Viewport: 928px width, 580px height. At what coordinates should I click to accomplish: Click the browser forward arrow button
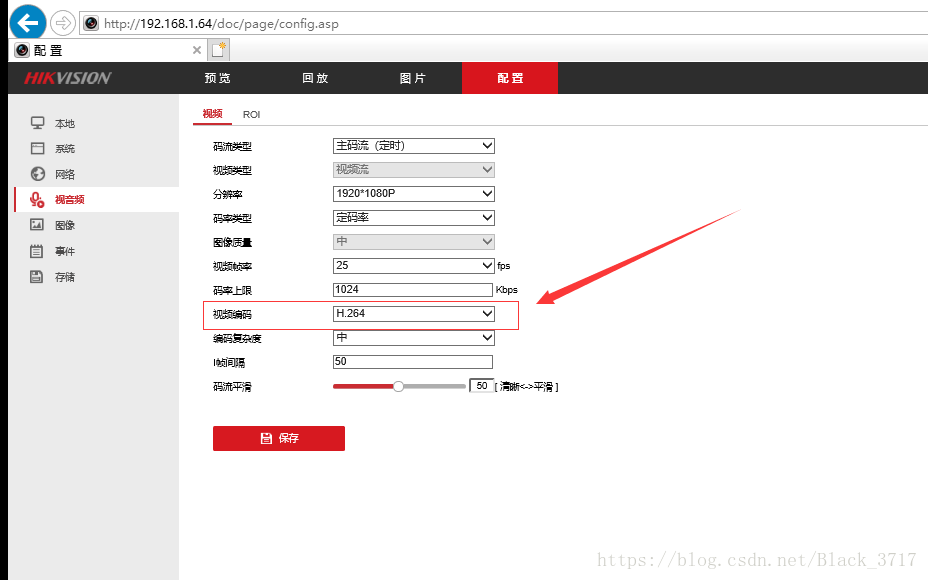pos(63,23)
